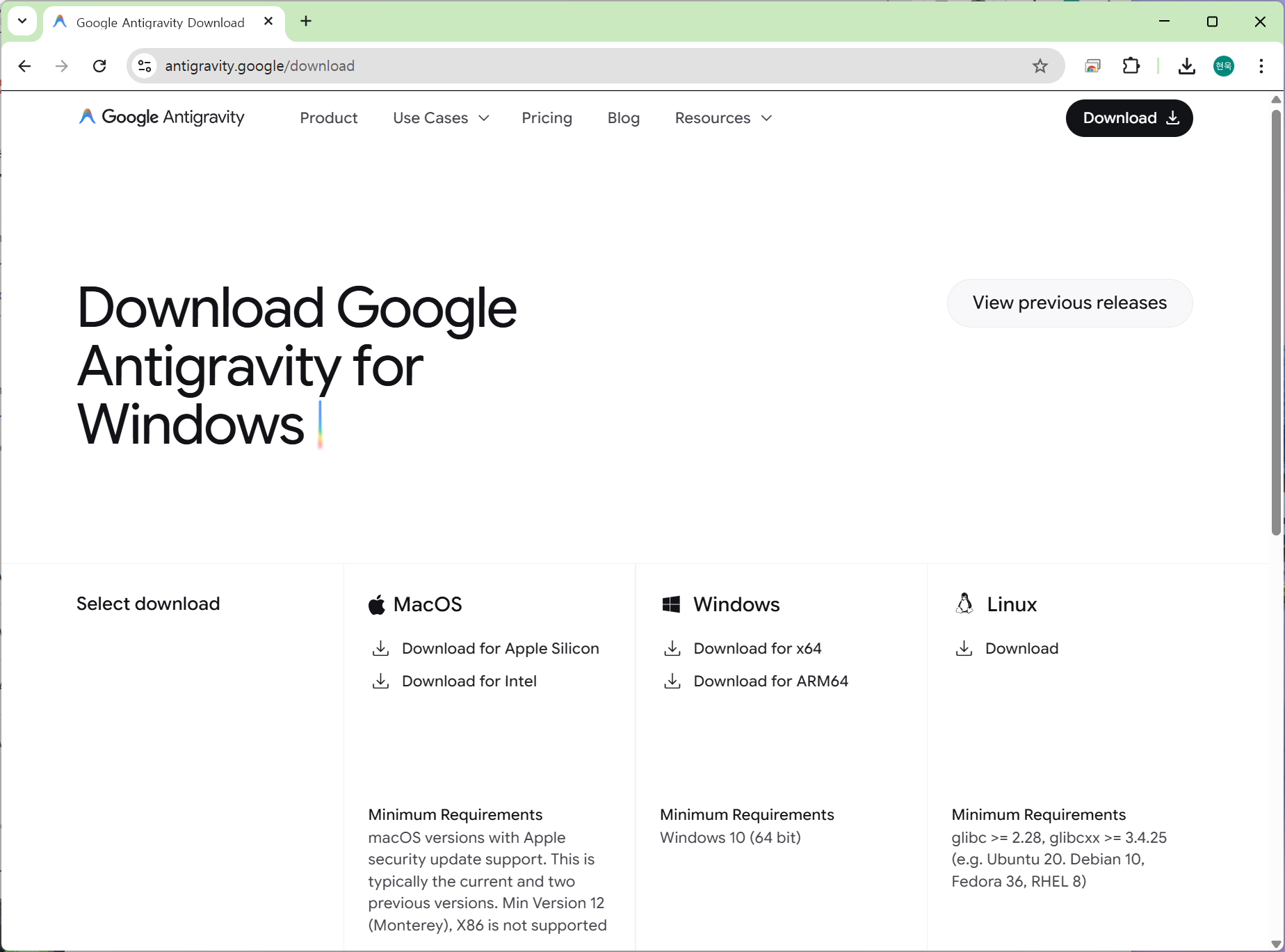
Task: Download for Intel Mac
Action: click(469, 681)
